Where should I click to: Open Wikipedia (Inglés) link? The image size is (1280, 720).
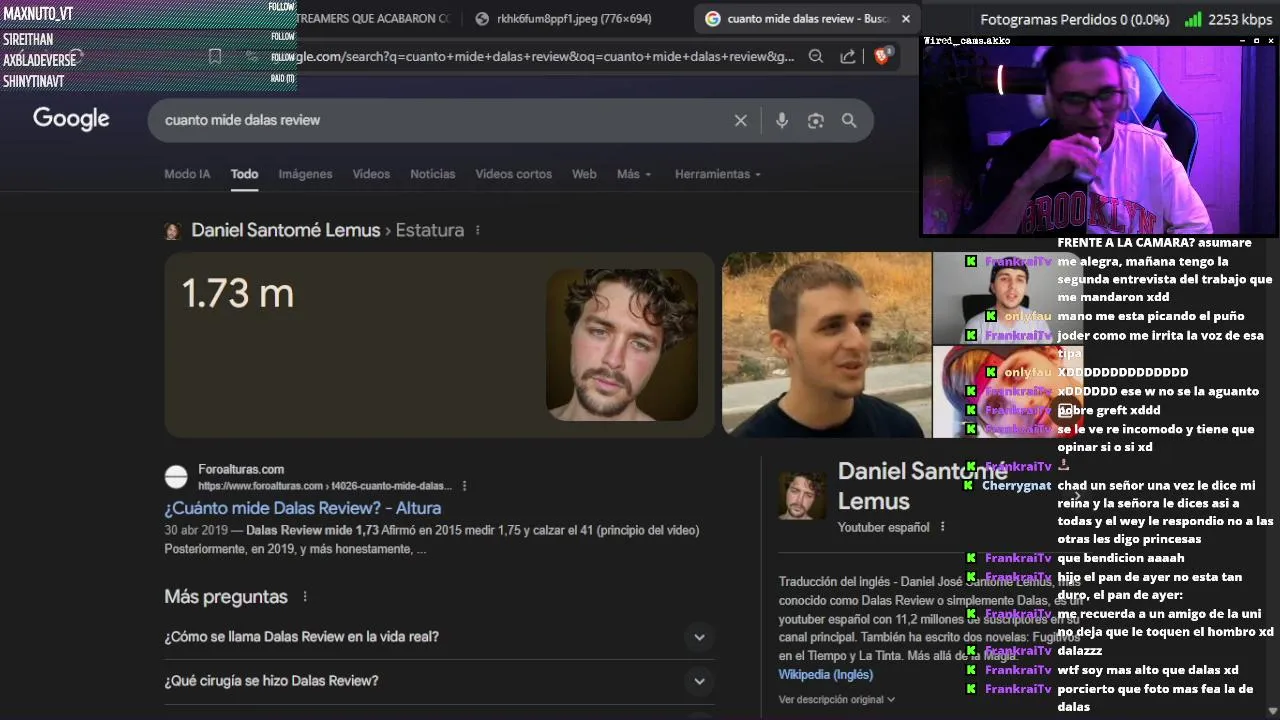(826, 674)
